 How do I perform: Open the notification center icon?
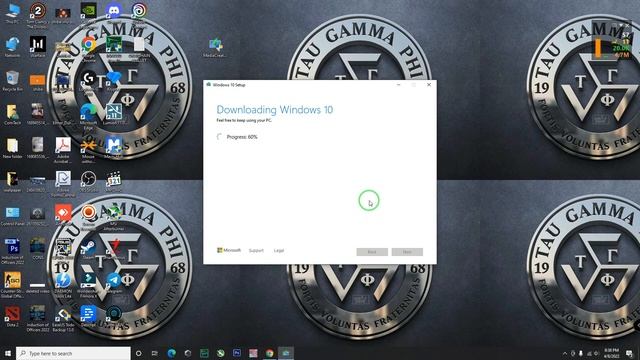(x=629, y=353)
